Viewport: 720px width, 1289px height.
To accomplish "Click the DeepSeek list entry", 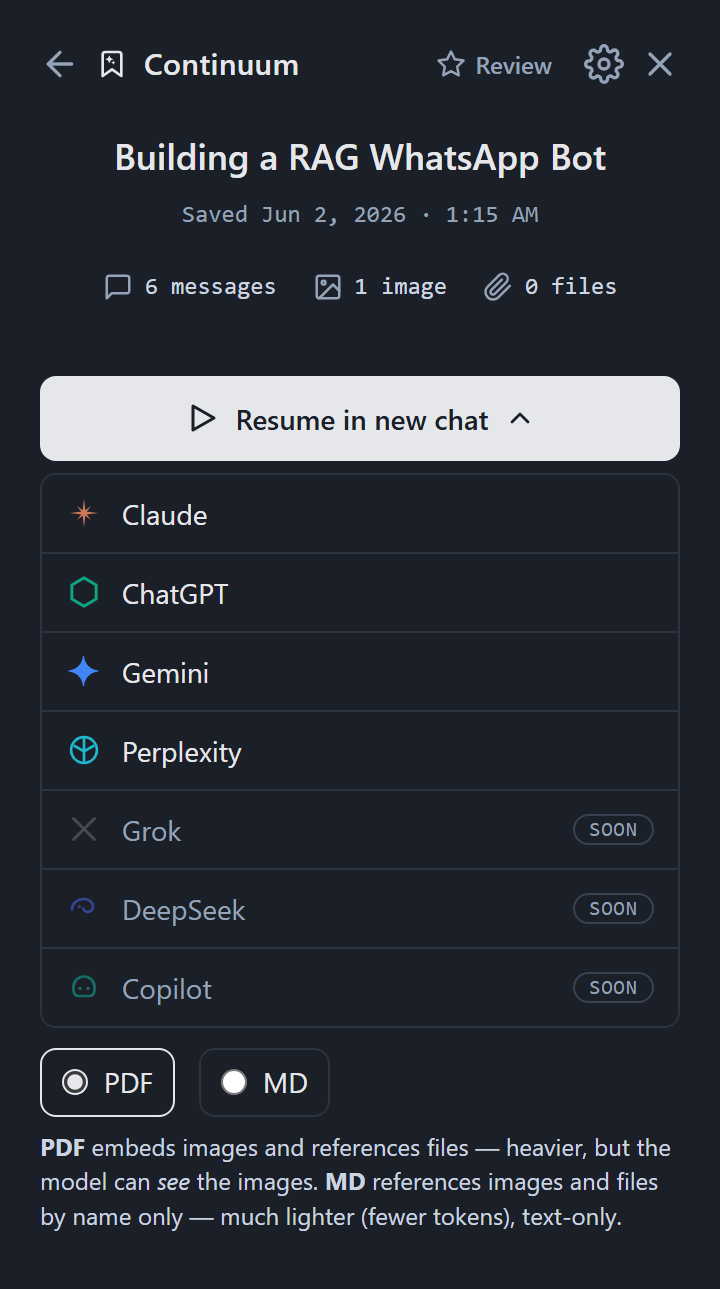I will coord(360,909).
